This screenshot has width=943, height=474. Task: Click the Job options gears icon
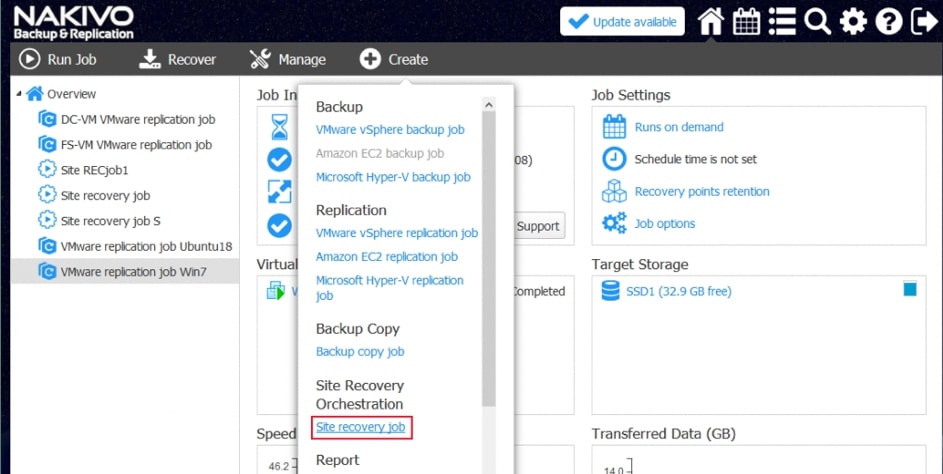pyautogui.click(x=614, y=223)
